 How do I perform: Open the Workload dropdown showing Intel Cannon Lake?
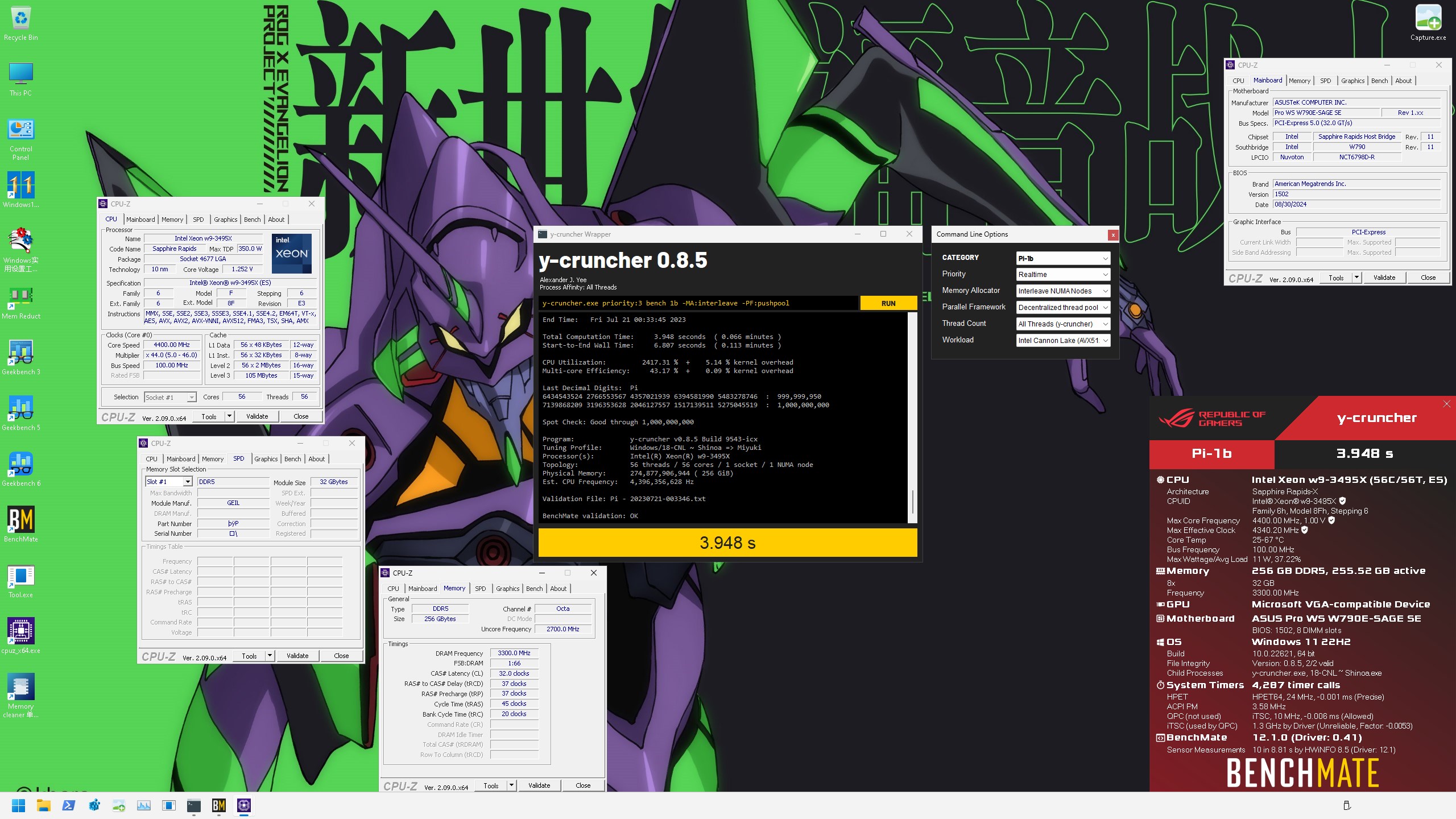[1063, 341]
